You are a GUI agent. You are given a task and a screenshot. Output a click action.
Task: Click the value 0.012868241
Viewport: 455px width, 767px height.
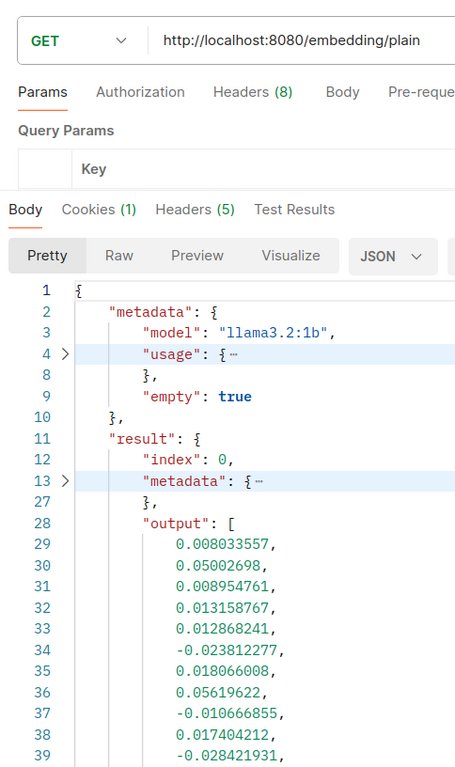[x=223, y=628]
